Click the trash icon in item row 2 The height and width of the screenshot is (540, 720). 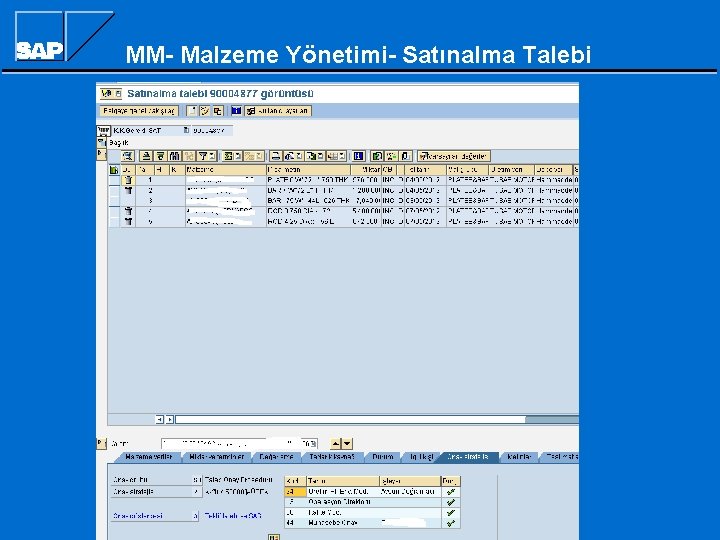click(x=129, y=190)
